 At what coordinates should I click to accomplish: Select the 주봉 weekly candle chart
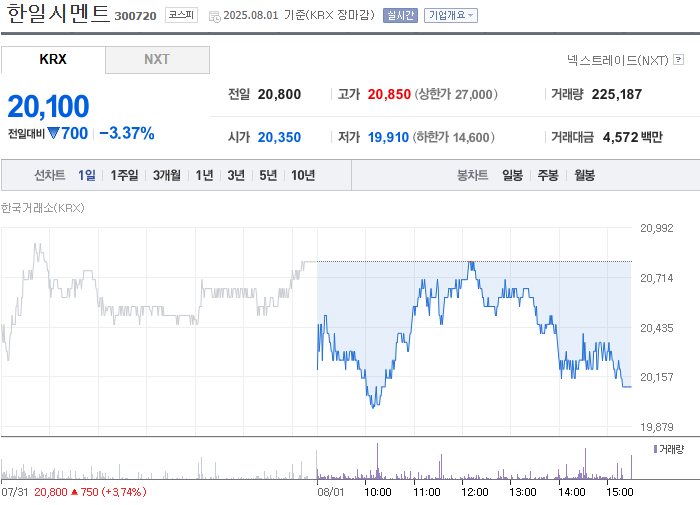548,175
